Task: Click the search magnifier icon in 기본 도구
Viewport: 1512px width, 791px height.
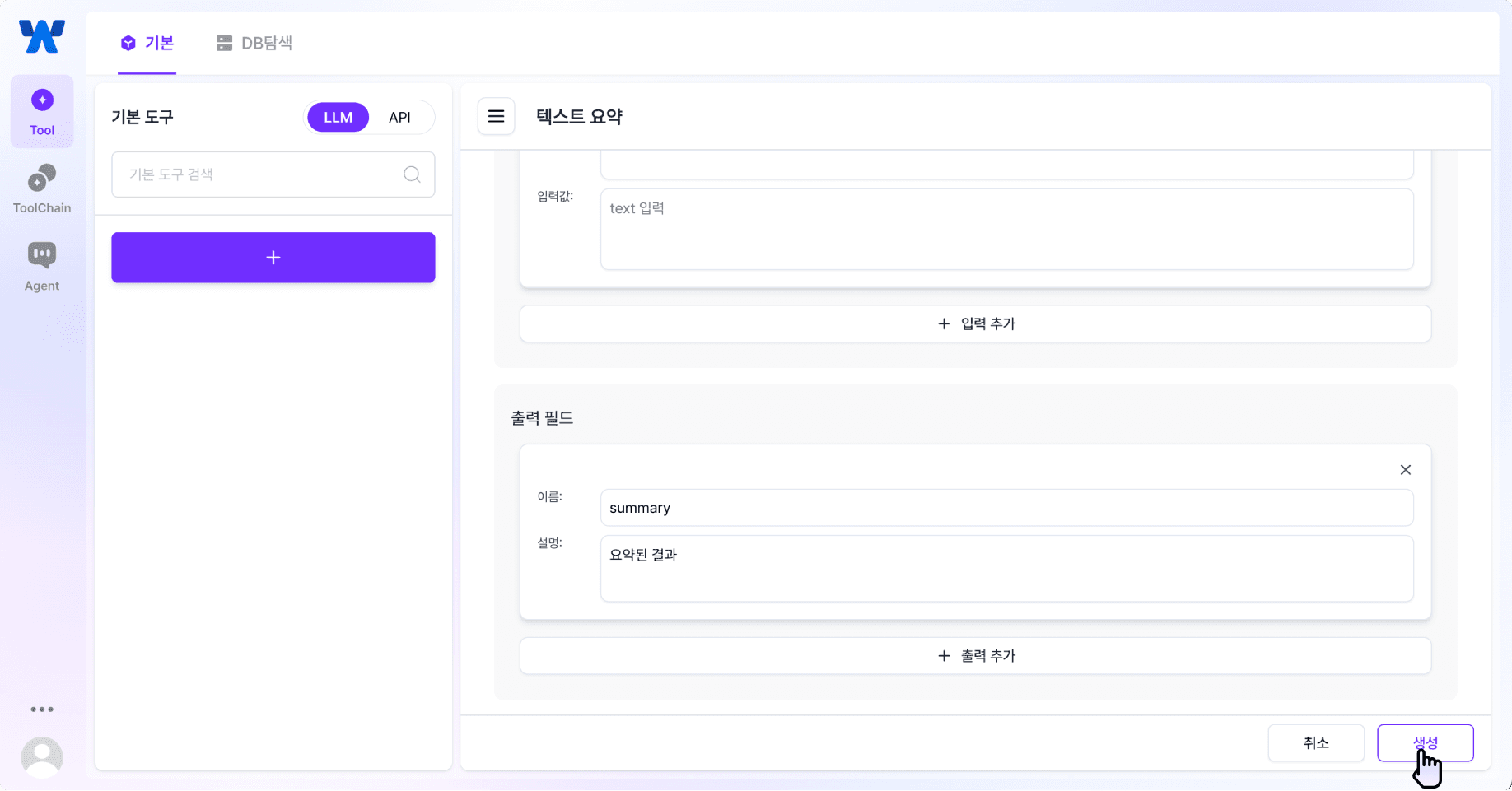Action: coord(412,174)
